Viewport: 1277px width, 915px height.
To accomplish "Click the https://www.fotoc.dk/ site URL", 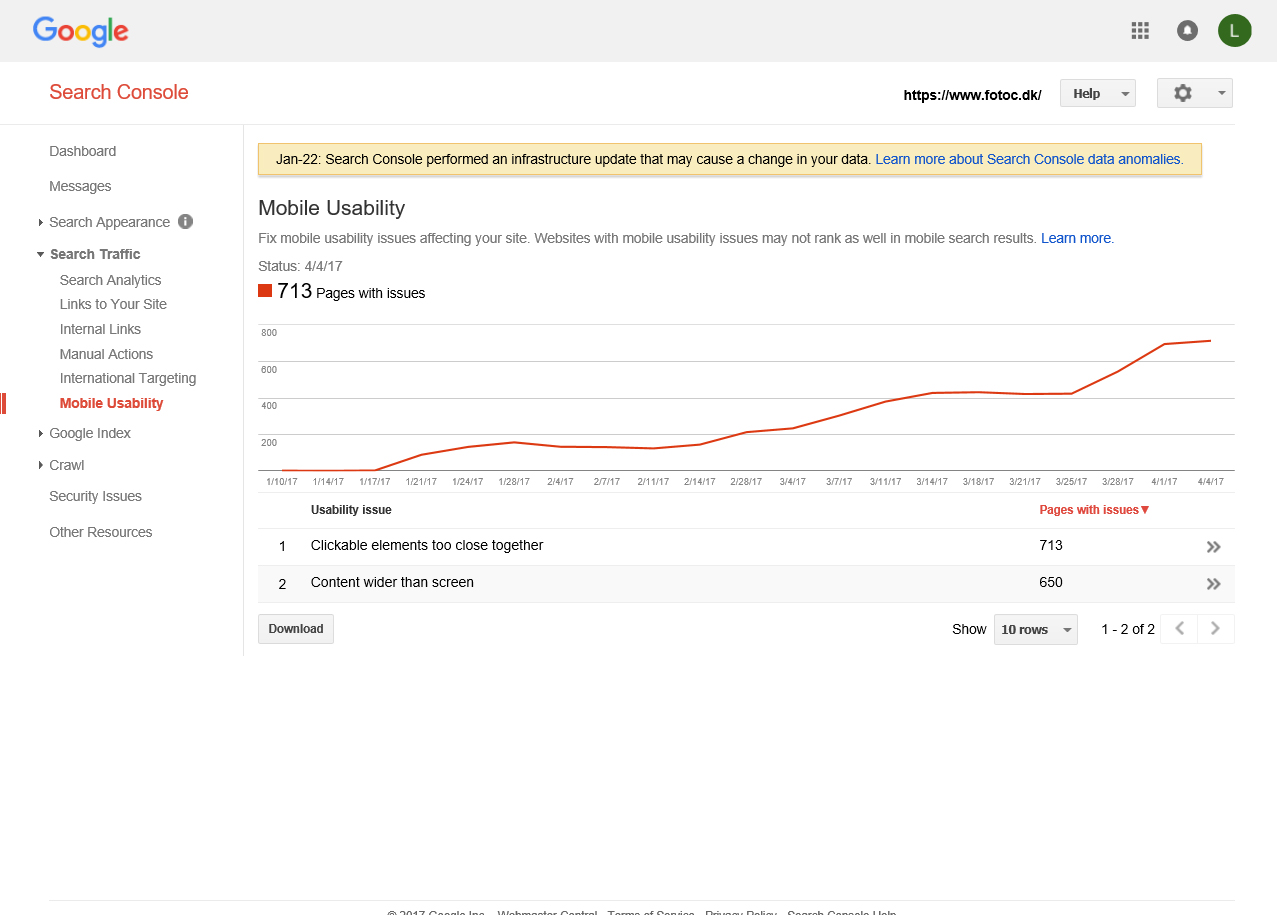I will point(972,95).
